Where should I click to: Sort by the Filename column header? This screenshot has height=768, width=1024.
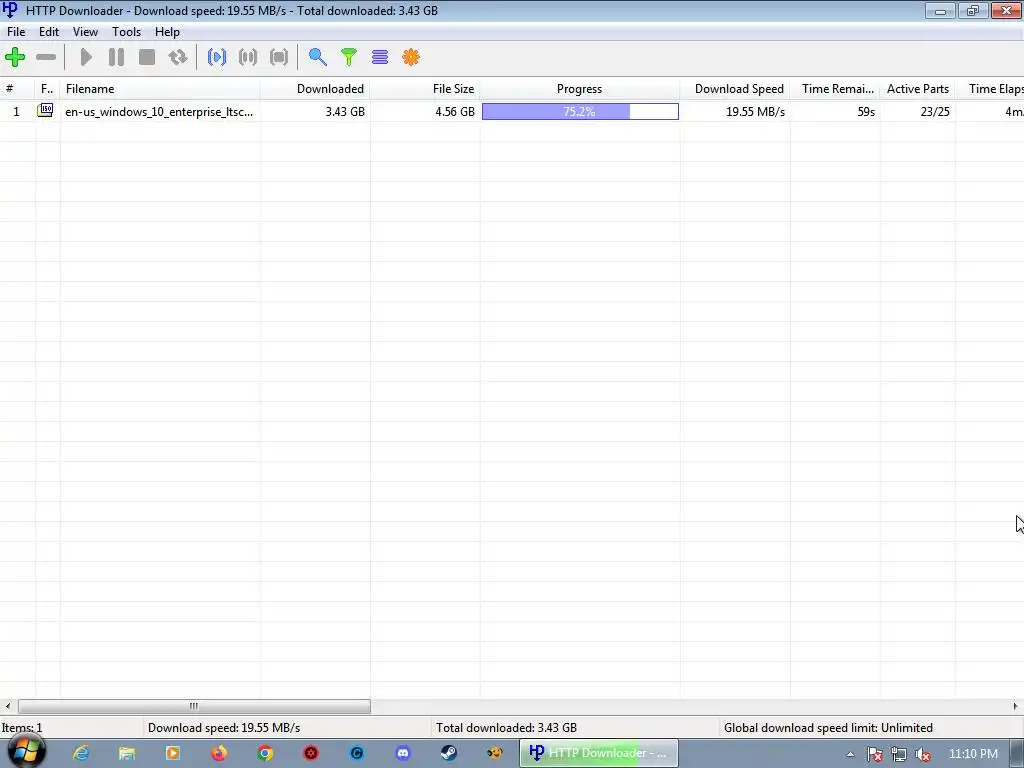[x=160, y=89]
